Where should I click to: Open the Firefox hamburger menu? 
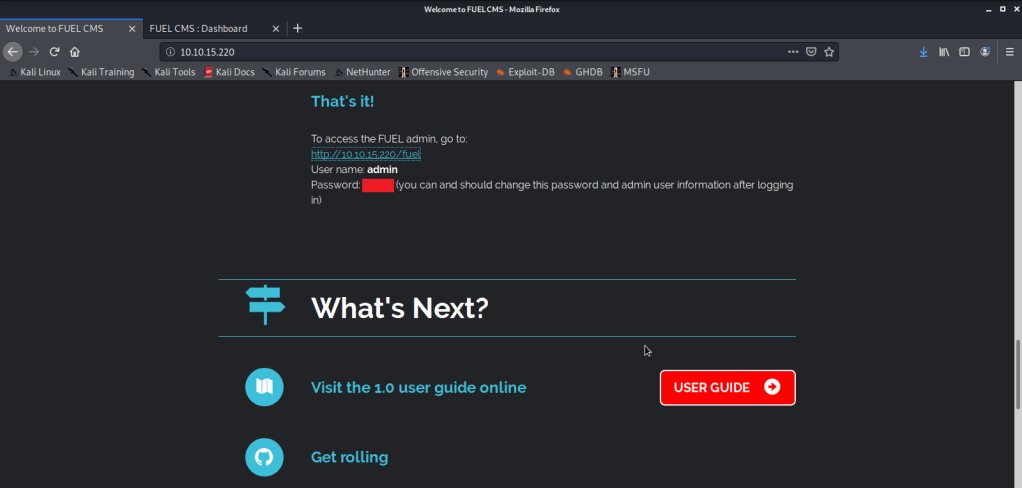1009,51
